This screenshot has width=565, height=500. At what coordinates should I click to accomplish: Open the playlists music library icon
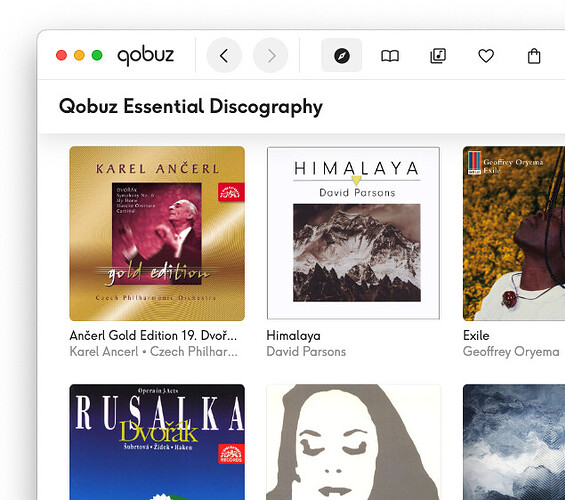[x=438, y=56]
